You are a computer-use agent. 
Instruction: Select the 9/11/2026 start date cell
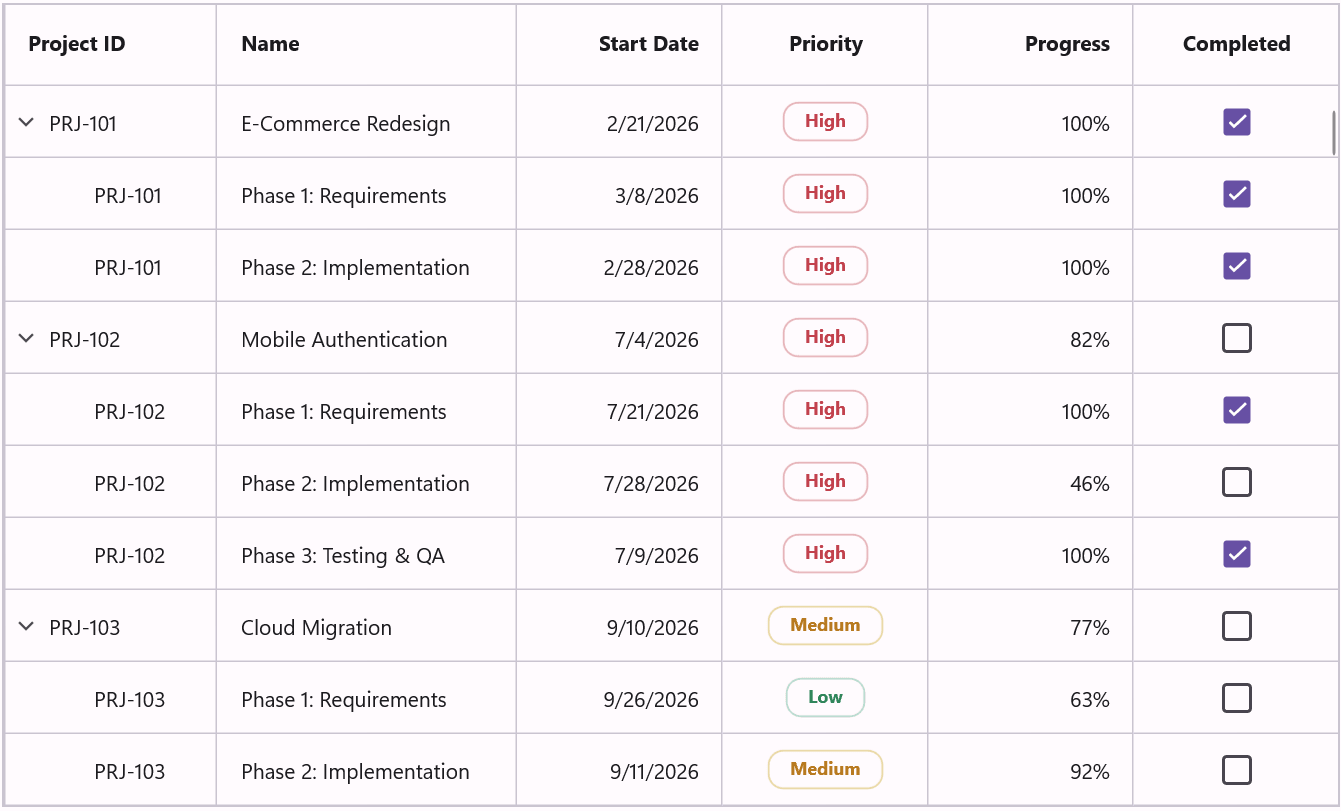(619, 770)
